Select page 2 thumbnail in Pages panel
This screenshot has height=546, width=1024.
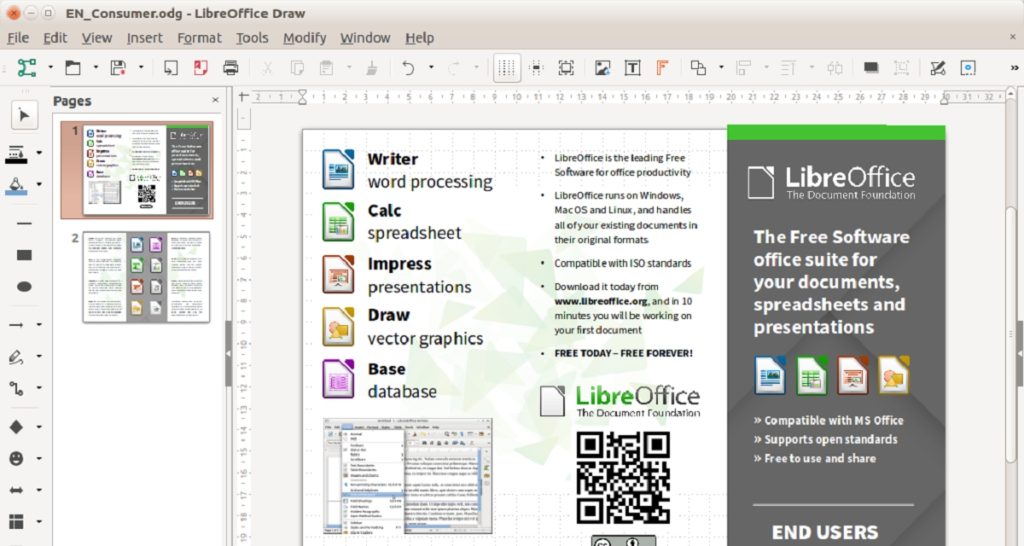146,276
